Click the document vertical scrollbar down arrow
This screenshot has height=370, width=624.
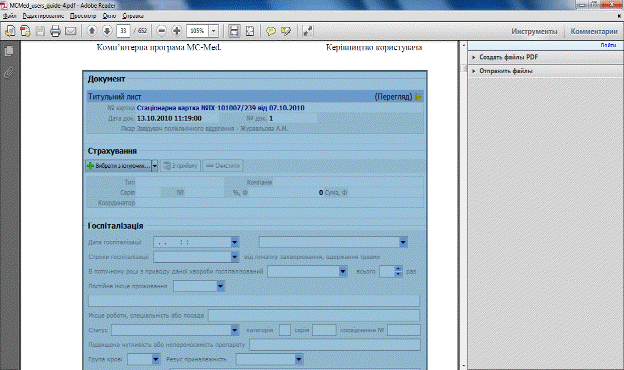click(x=463, y=366)
